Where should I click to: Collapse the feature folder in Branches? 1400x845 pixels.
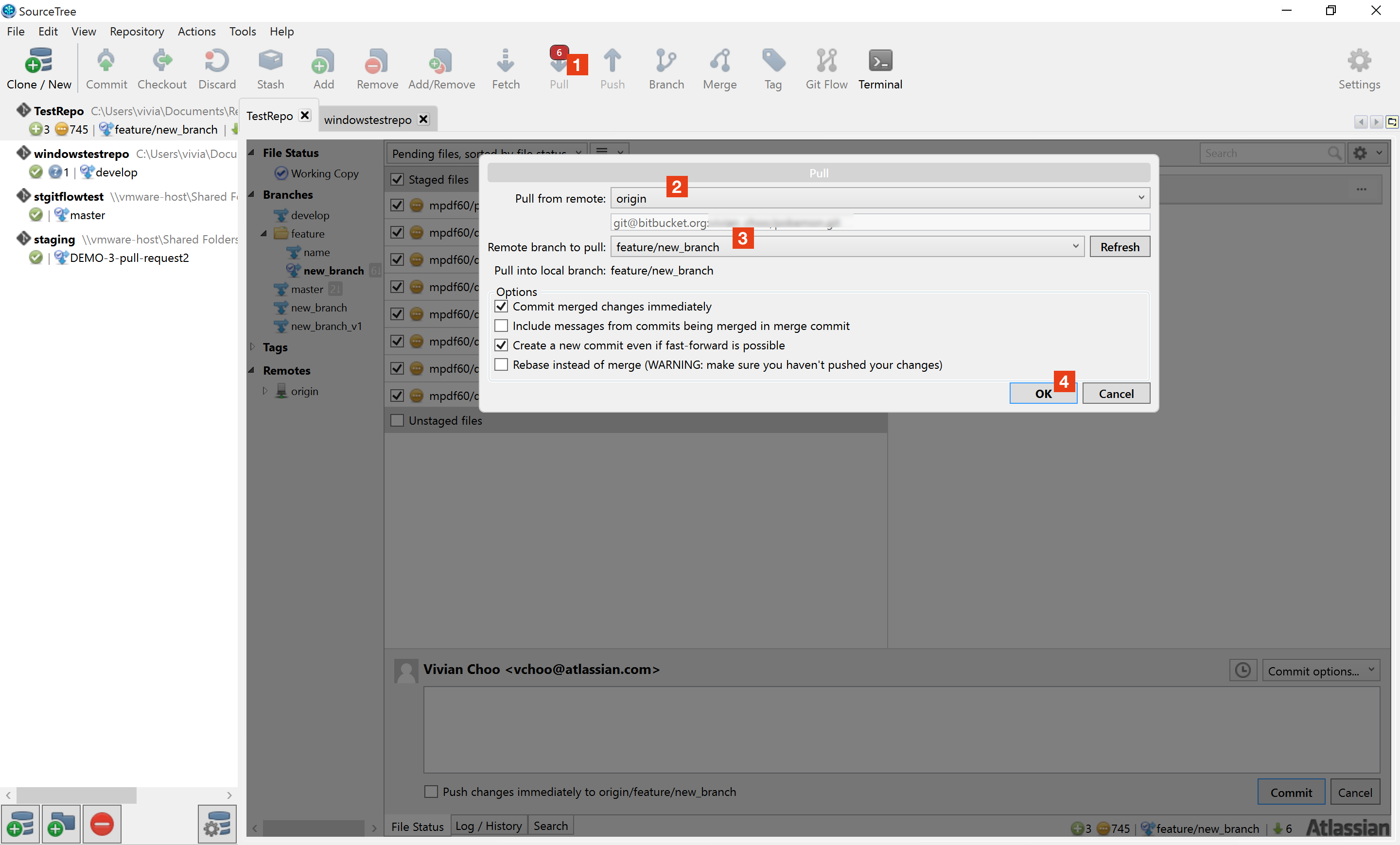[x=264, y=233]
